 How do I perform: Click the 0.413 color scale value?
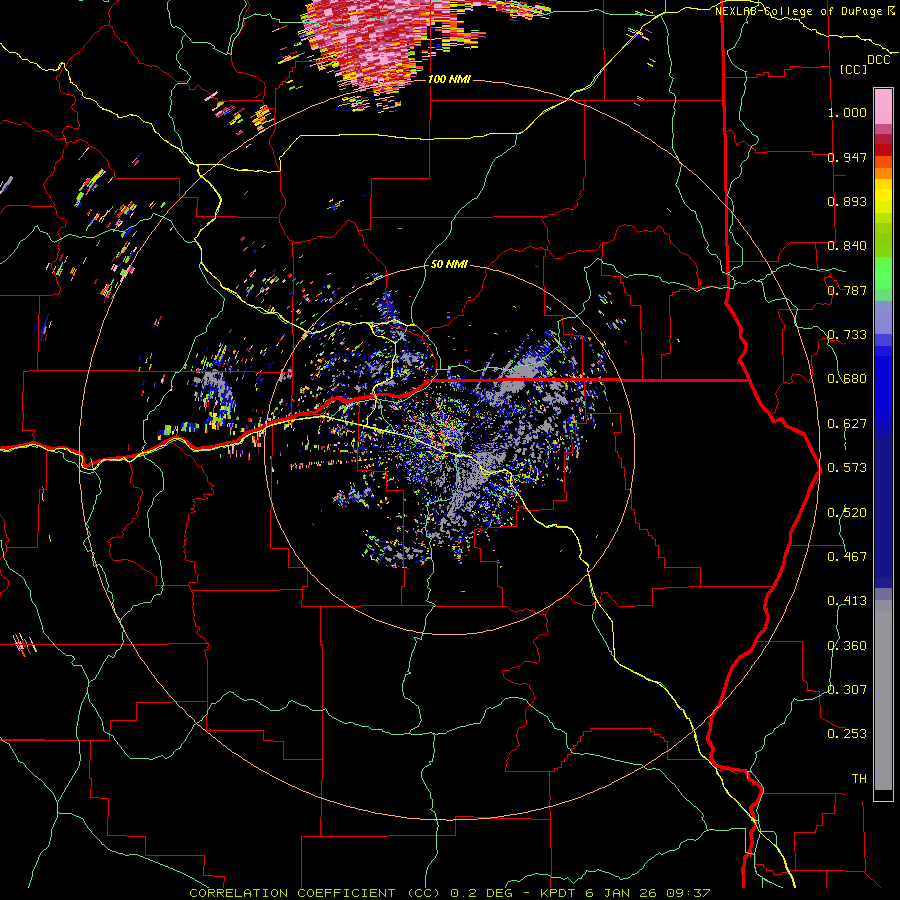[847, 601]
